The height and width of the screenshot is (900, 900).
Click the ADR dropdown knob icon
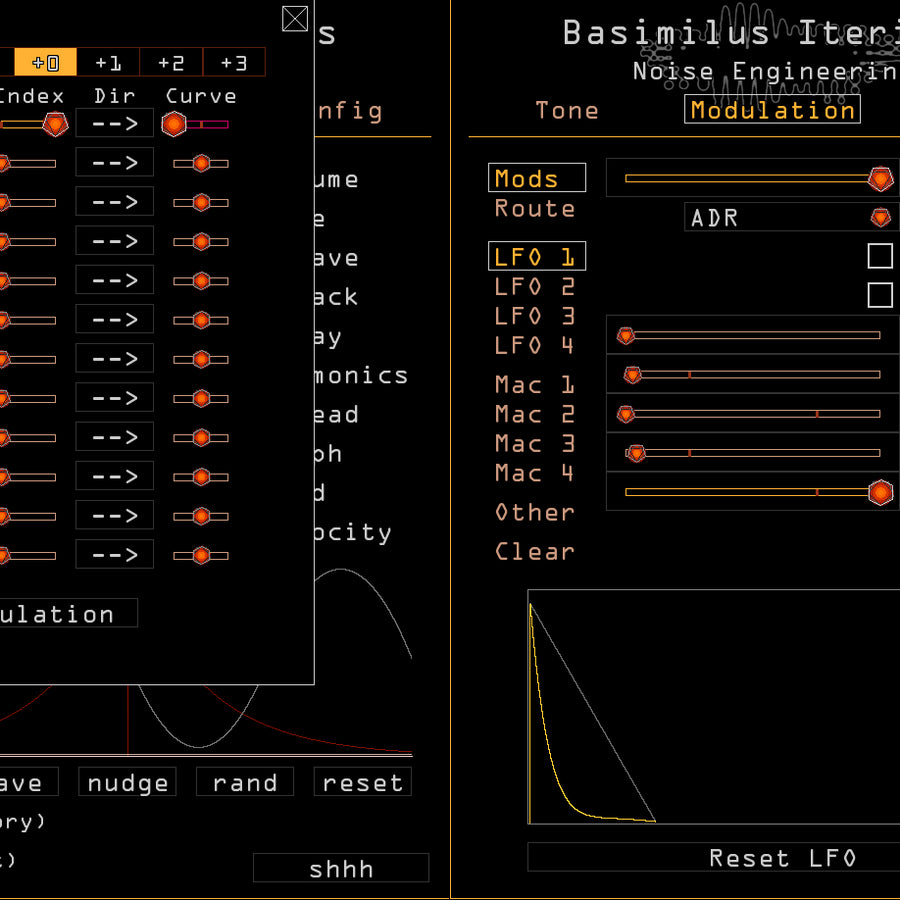[880, 217]
